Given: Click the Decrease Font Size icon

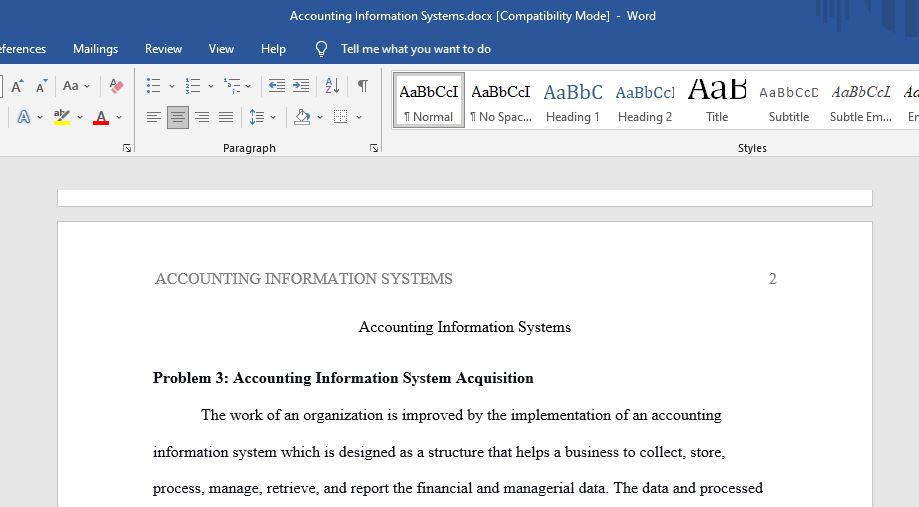Looking at the screenshot, I should (x=40, y=86).
